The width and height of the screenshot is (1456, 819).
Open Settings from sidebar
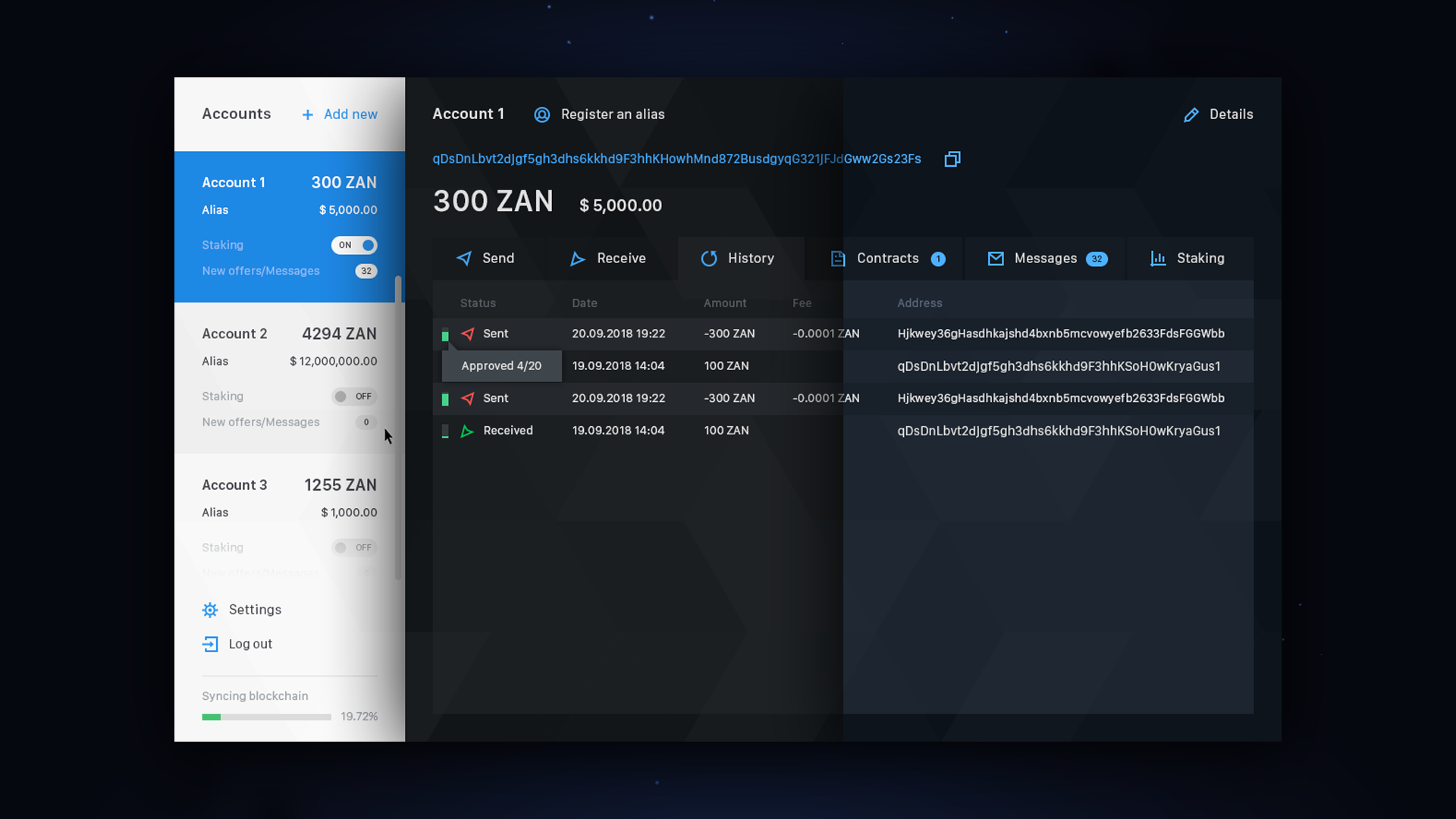[242, 610]
